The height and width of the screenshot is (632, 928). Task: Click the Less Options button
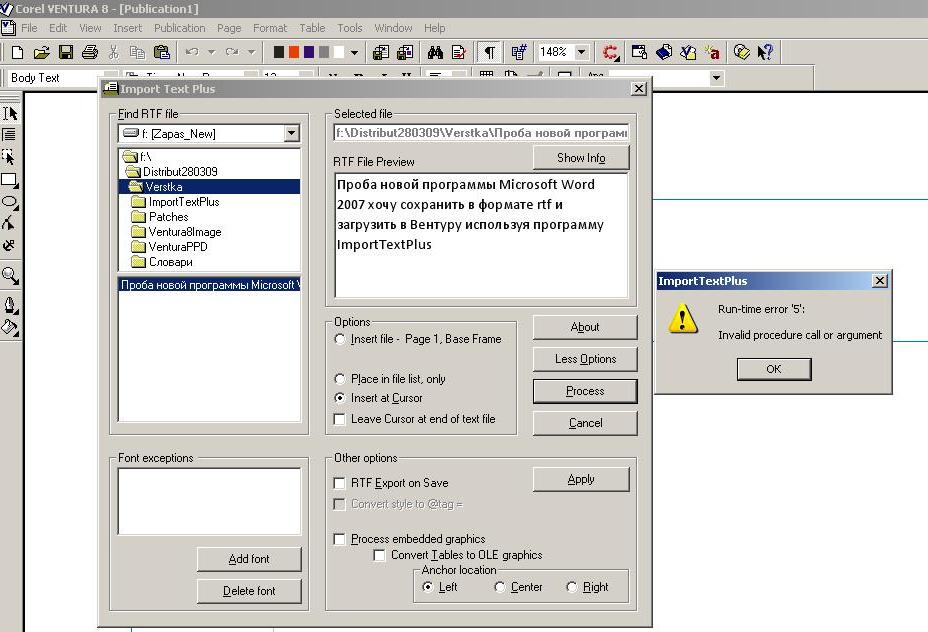(x=585, y=359)
